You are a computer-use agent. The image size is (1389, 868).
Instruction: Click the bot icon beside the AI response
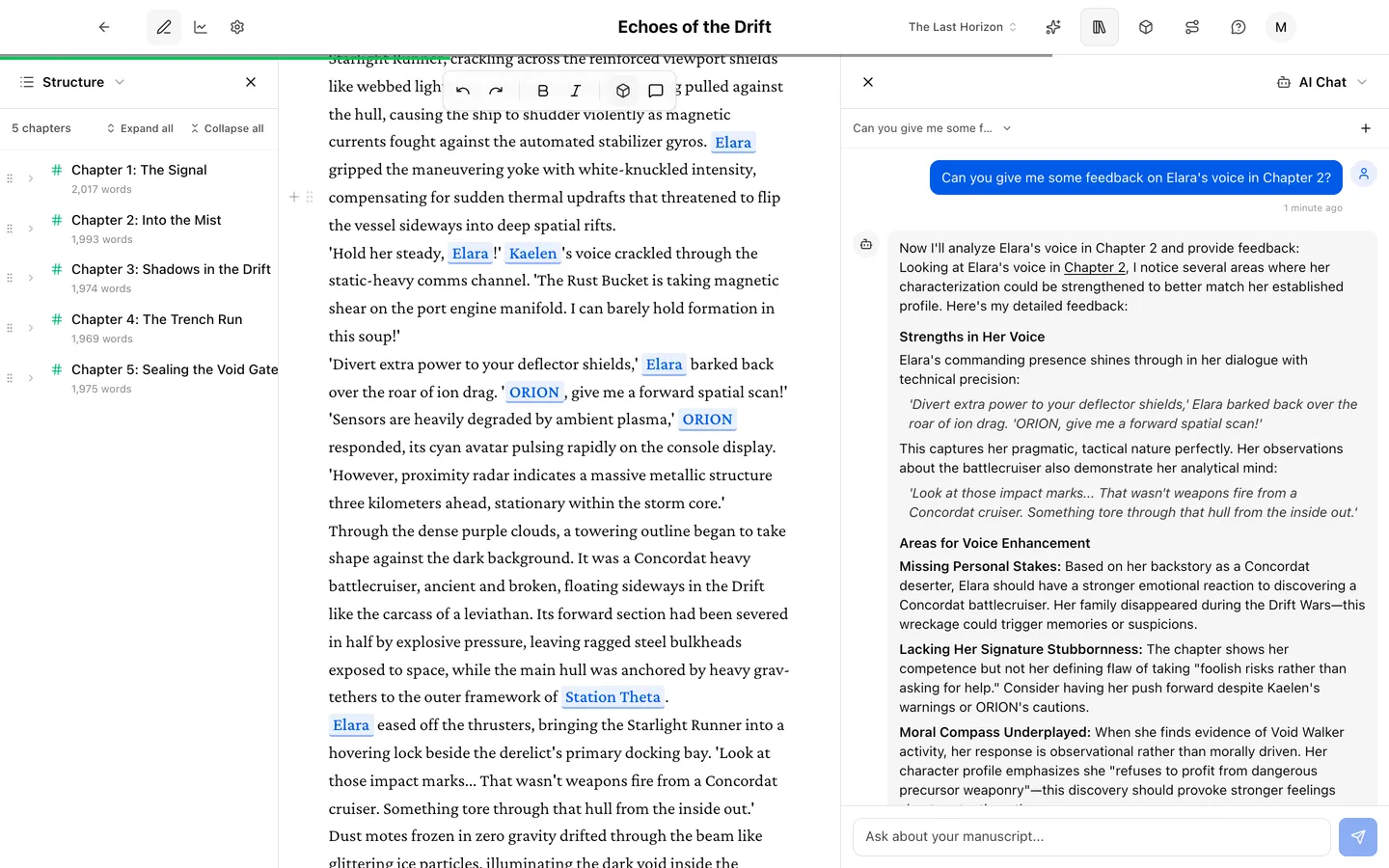866,245
